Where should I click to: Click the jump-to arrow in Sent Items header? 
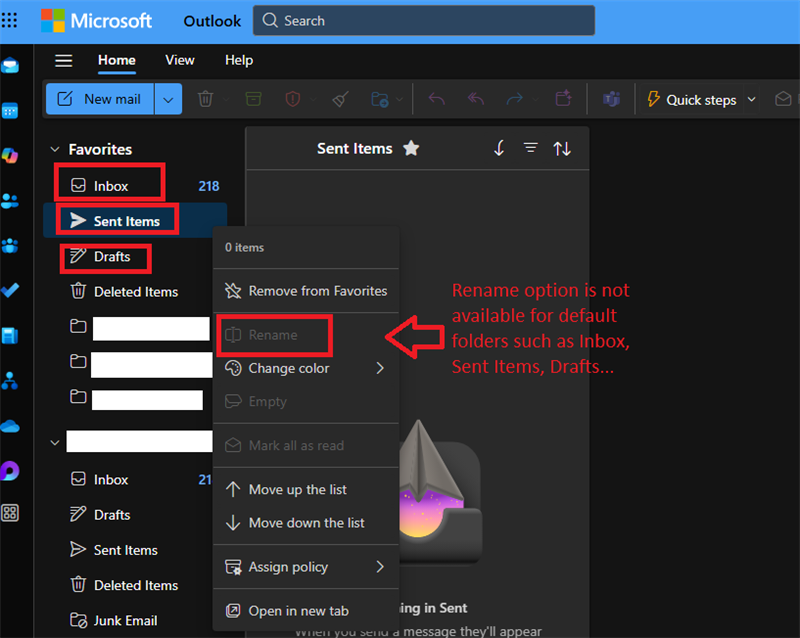coord(499,149)
